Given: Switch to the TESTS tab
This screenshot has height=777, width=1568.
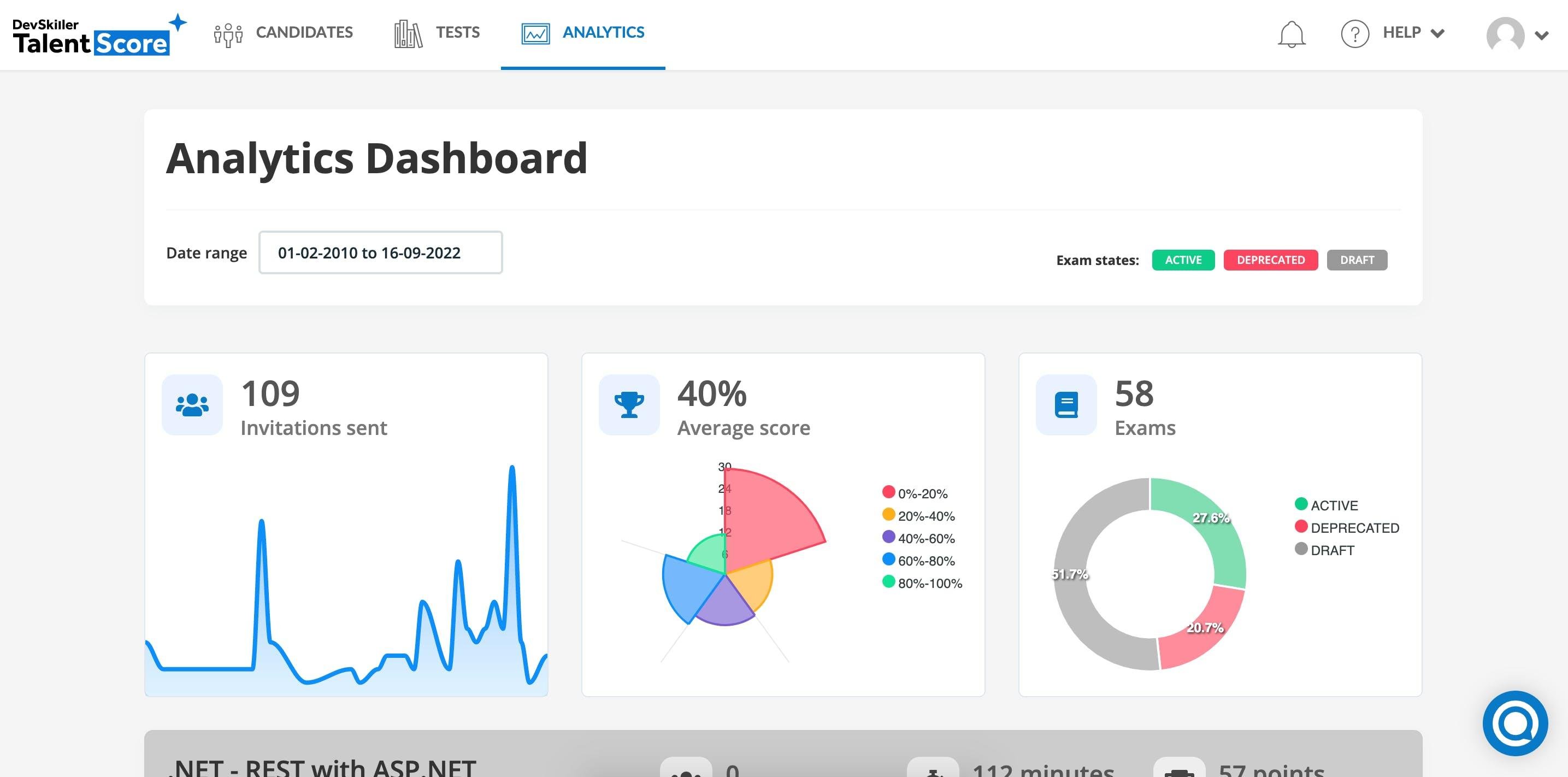Looking at the screenshot, I should (x=437, y=33).
